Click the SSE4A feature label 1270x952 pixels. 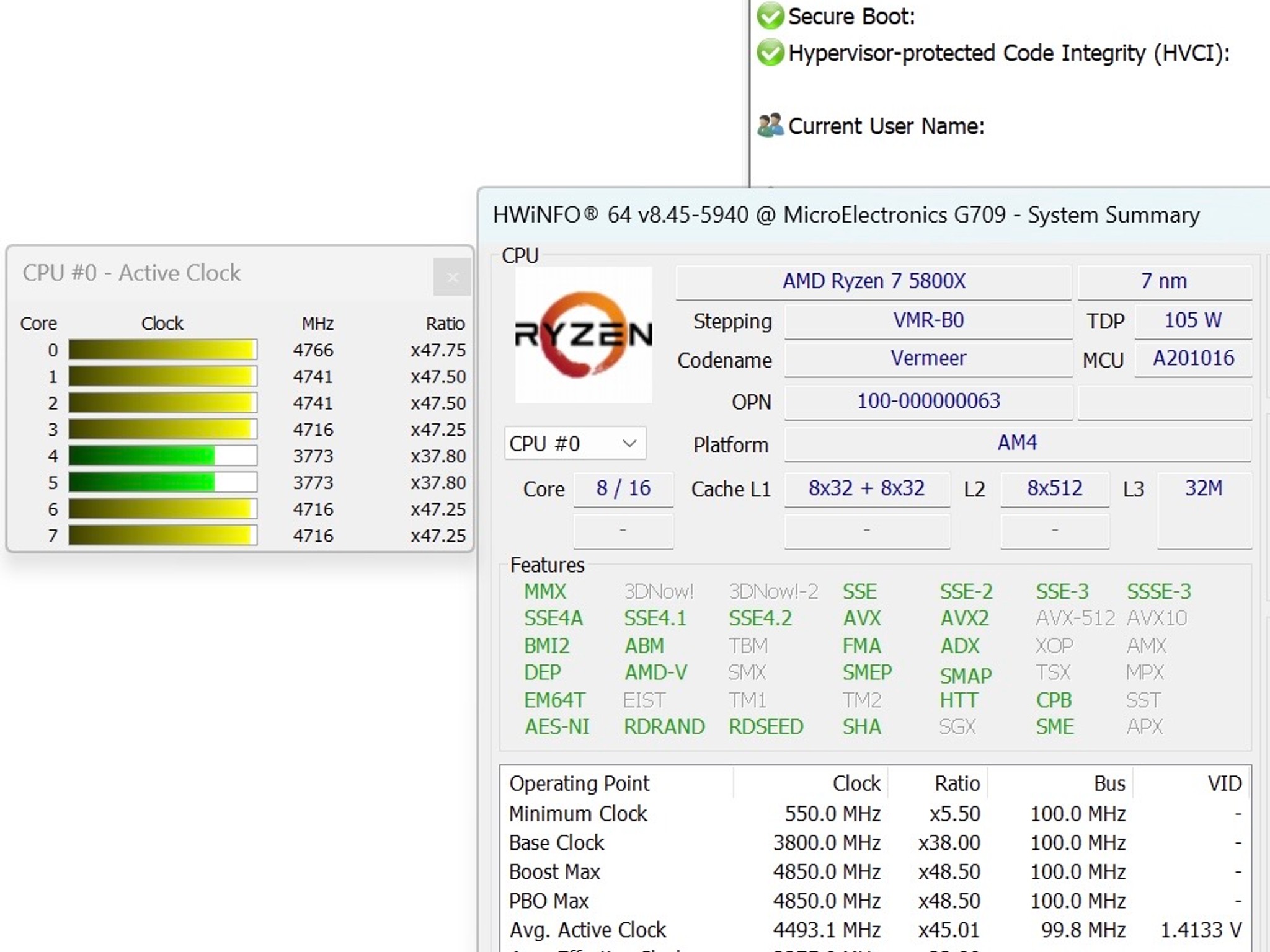click(553, 619)
